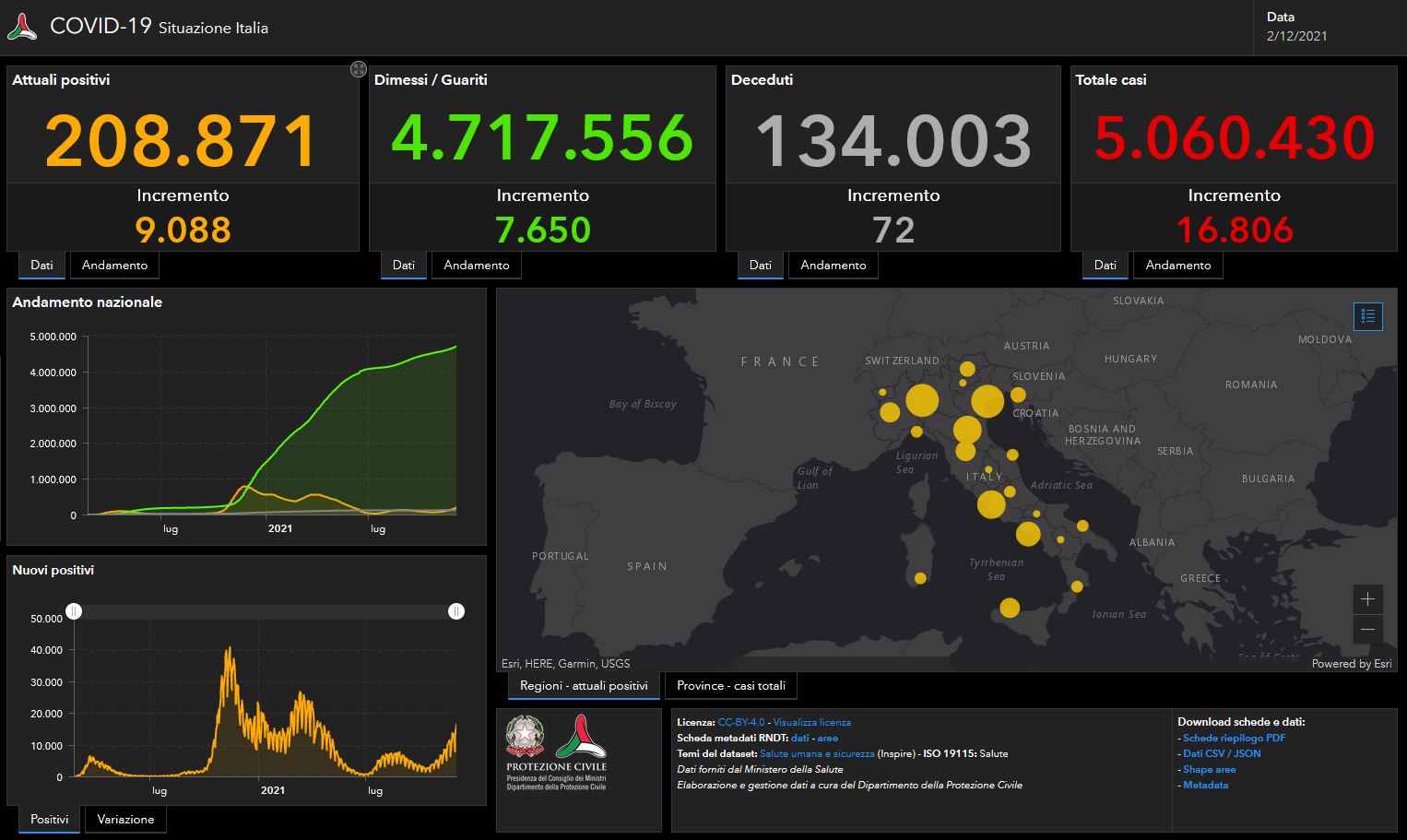Viewport: 1407px width, 840px height.
Task: Download Dati CSV / JSON
Action: (x=1222, y=753)
